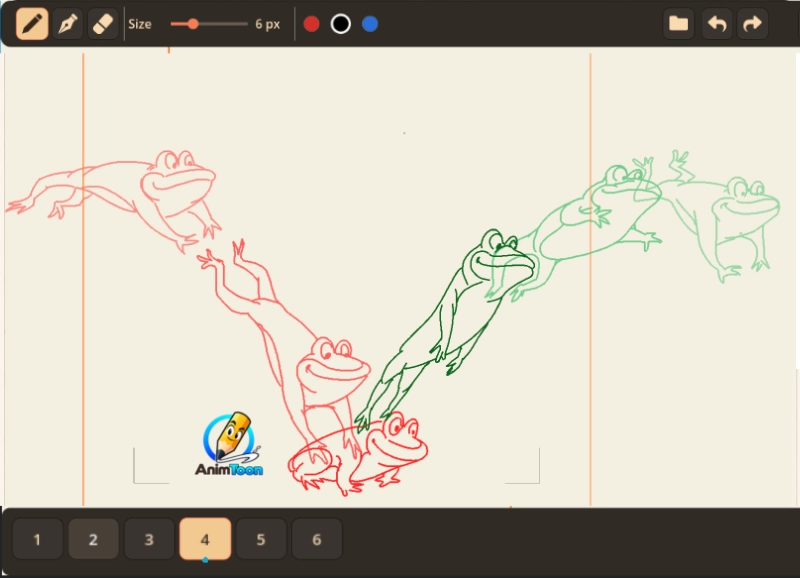This screenshot has width=800, height=578.
Task: Go to frame 5
Action: click(x=261, y=539)
